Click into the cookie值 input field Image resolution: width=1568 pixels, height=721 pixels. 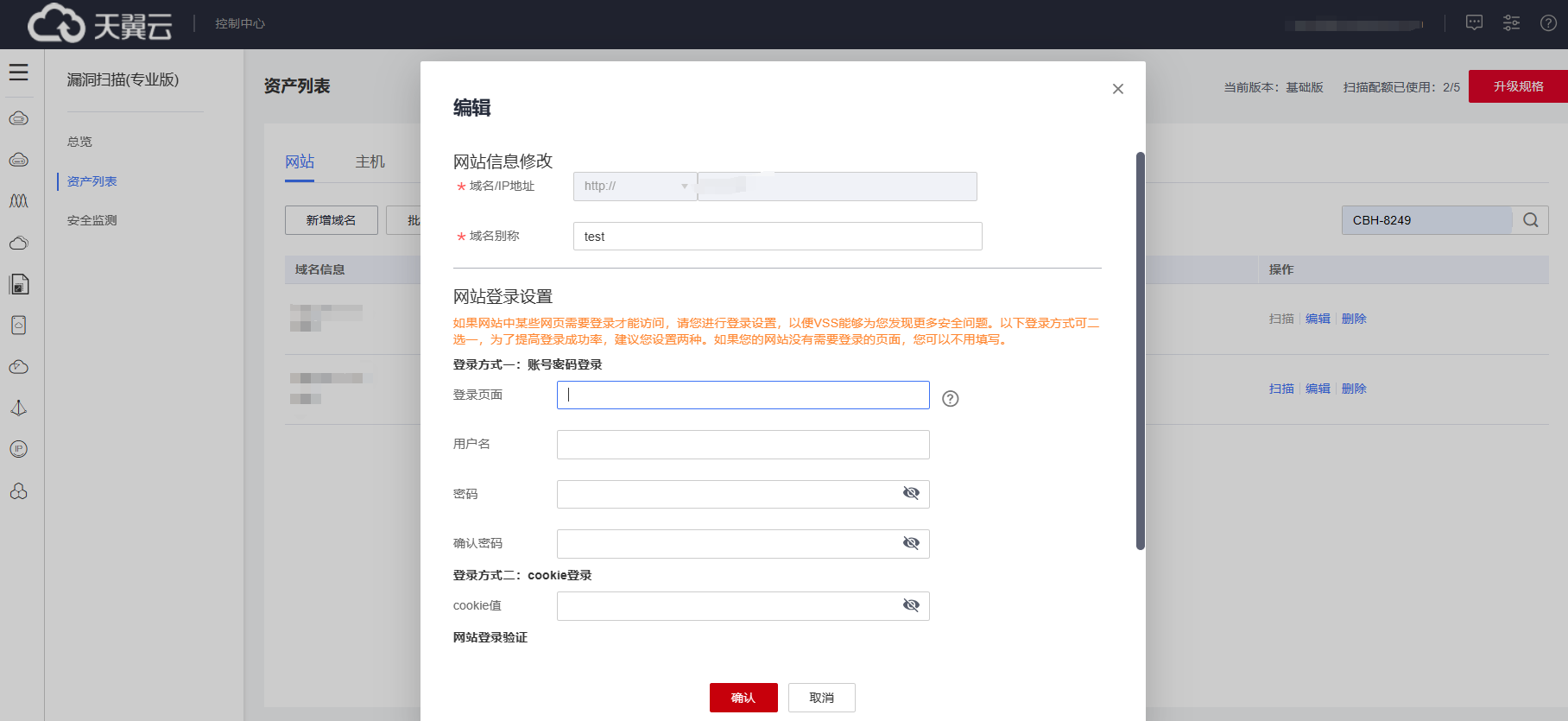point(743,606)
